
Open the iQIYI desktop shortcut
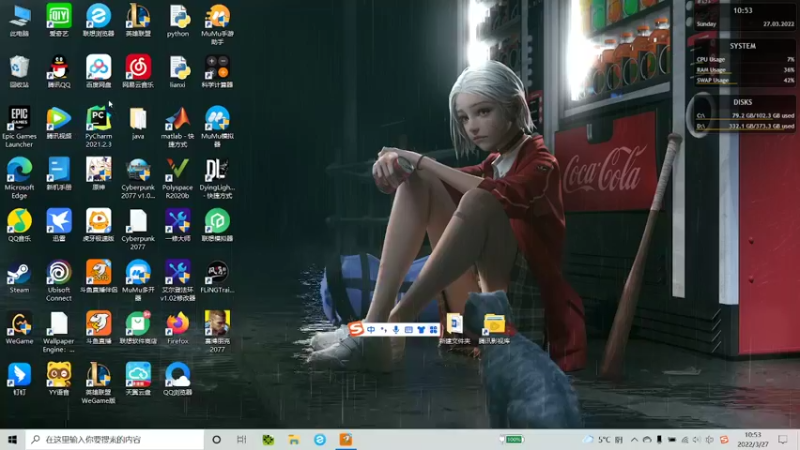59,20
